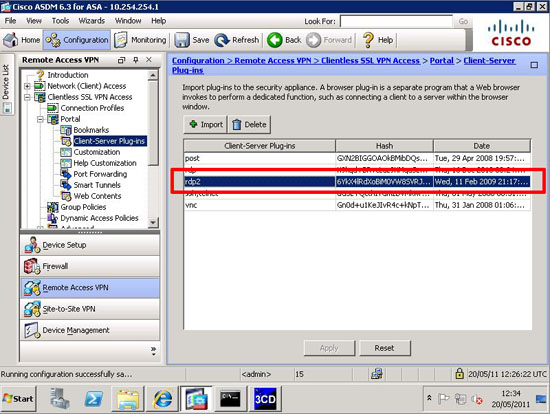Click the Reset button

(x=385, y=348)
